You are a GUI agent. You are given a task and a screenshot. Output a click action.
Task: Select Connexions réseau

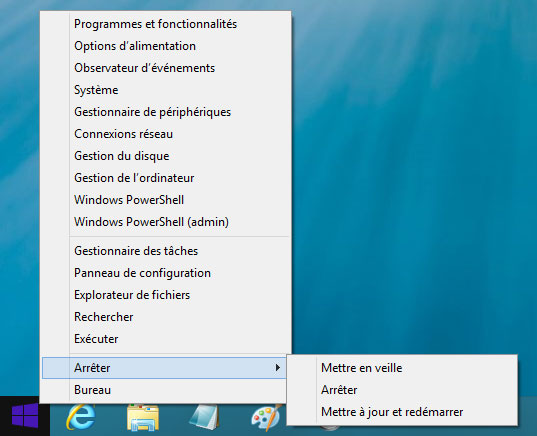click(x=166, y=134)
